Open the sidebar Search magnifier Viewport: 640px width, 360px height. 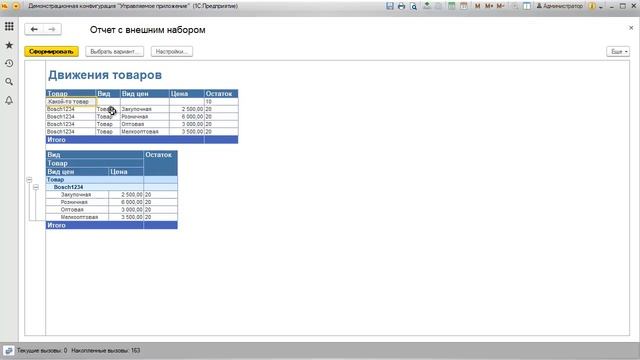[x=9, y=82]
